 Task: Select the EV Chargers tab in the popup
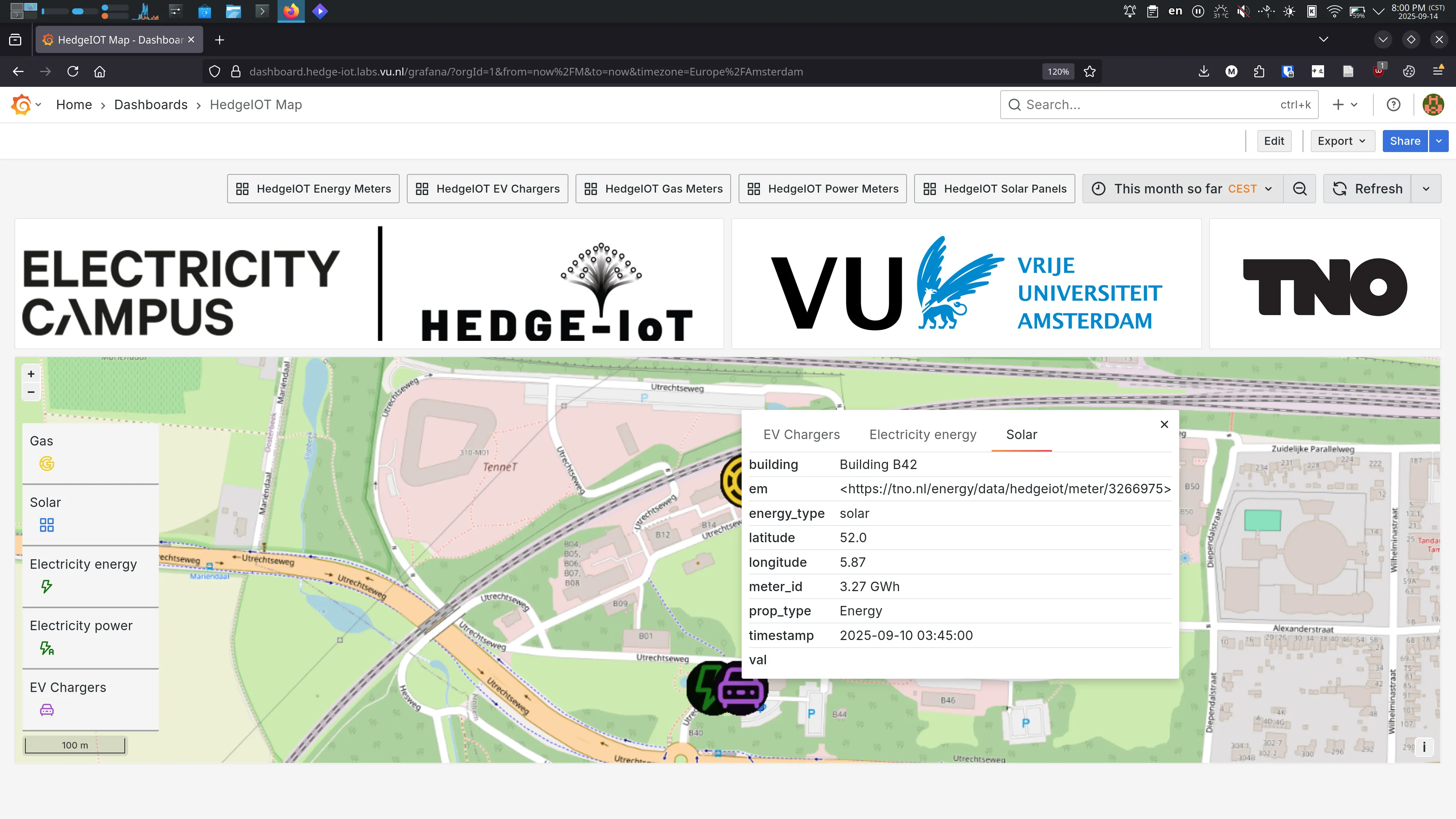coord(802,434)
